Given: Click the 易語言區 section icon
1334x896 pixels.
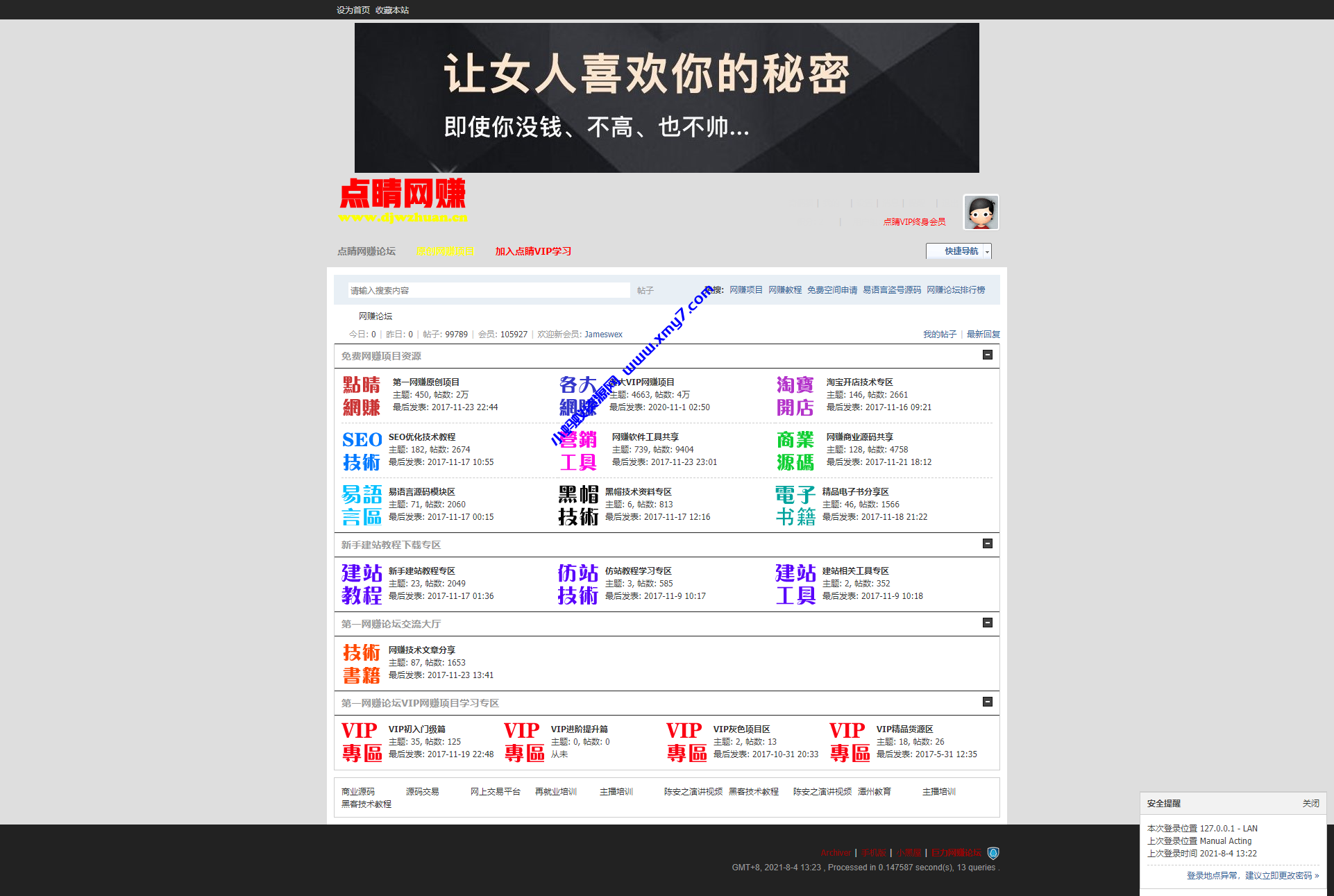Looking at the screenshot, I should (362, 505).
